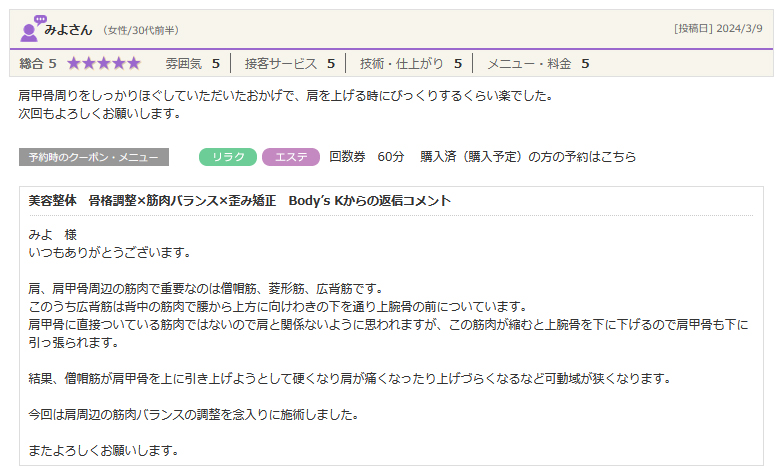Open reviewer name みよさん
Viewport: 784px width, 471px height.
pyautogui.click(x=68, y=29)
